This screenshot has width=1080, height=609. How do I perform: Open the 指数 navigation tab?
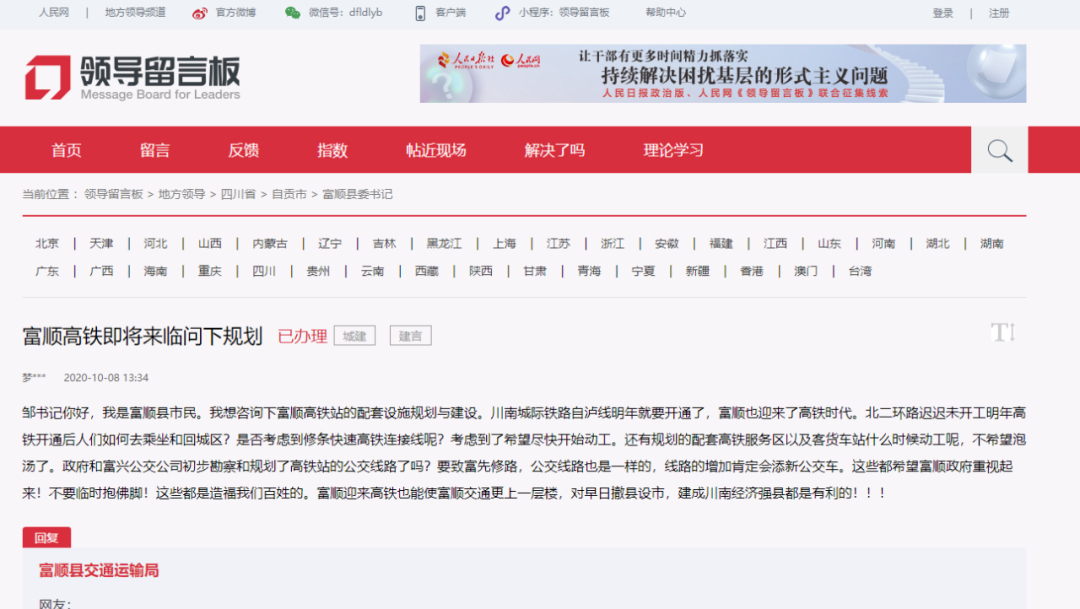click(x=332, y=151)
